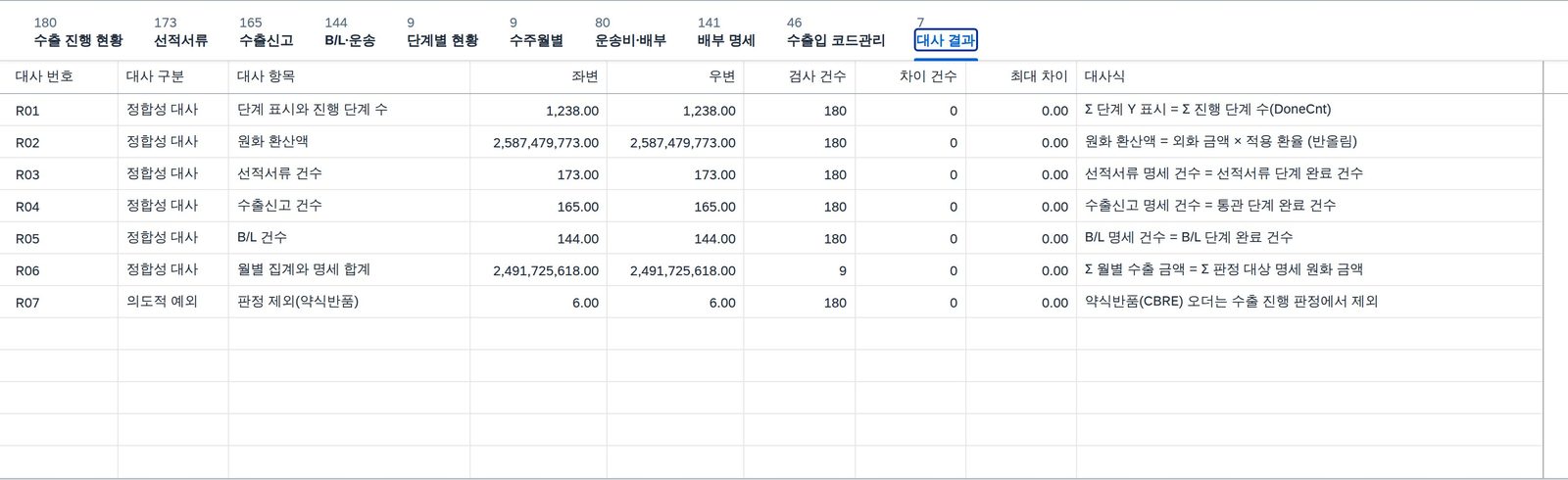The image size is (1568, 480).
Task: Switch to the 수출입 코드관리 tab
Action: (835, 32)
